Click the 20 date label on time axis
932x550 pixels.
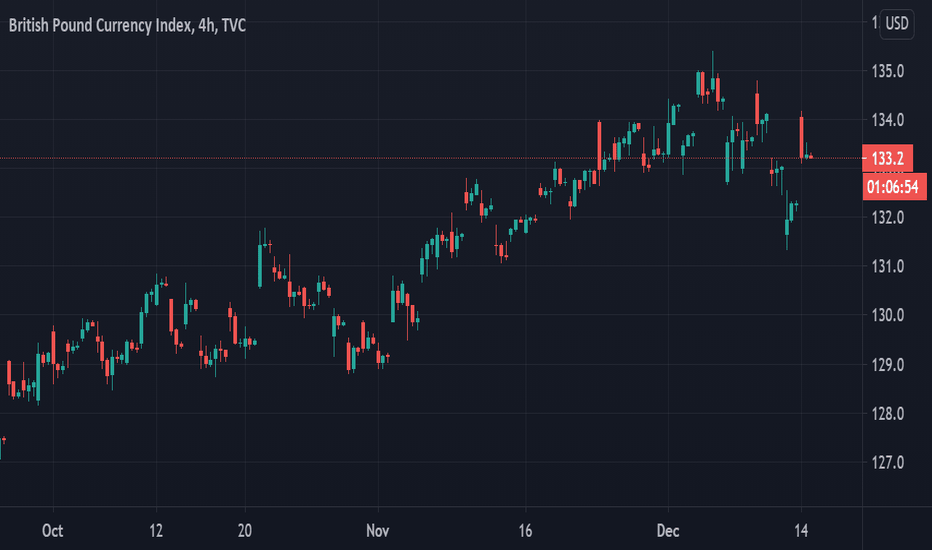pos(244,530)
